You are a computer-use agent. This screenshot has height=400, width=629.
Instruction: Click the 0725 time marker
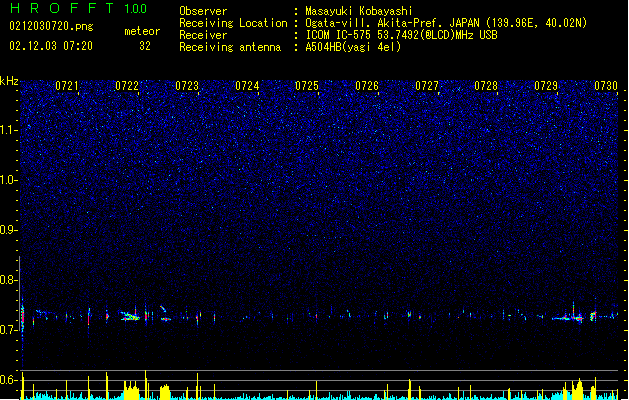306,86
